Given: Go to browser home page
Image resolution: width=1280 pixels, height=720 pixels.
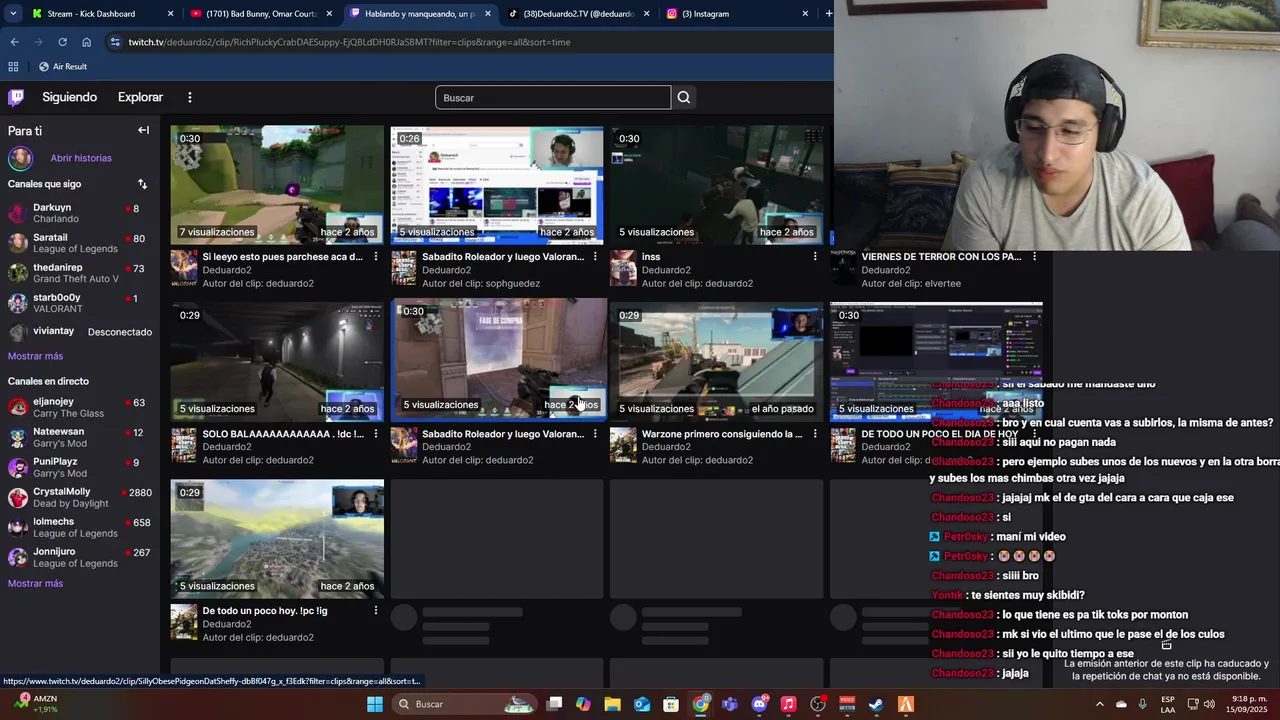Looking at the screenshot, I should [x=86, y=42].
